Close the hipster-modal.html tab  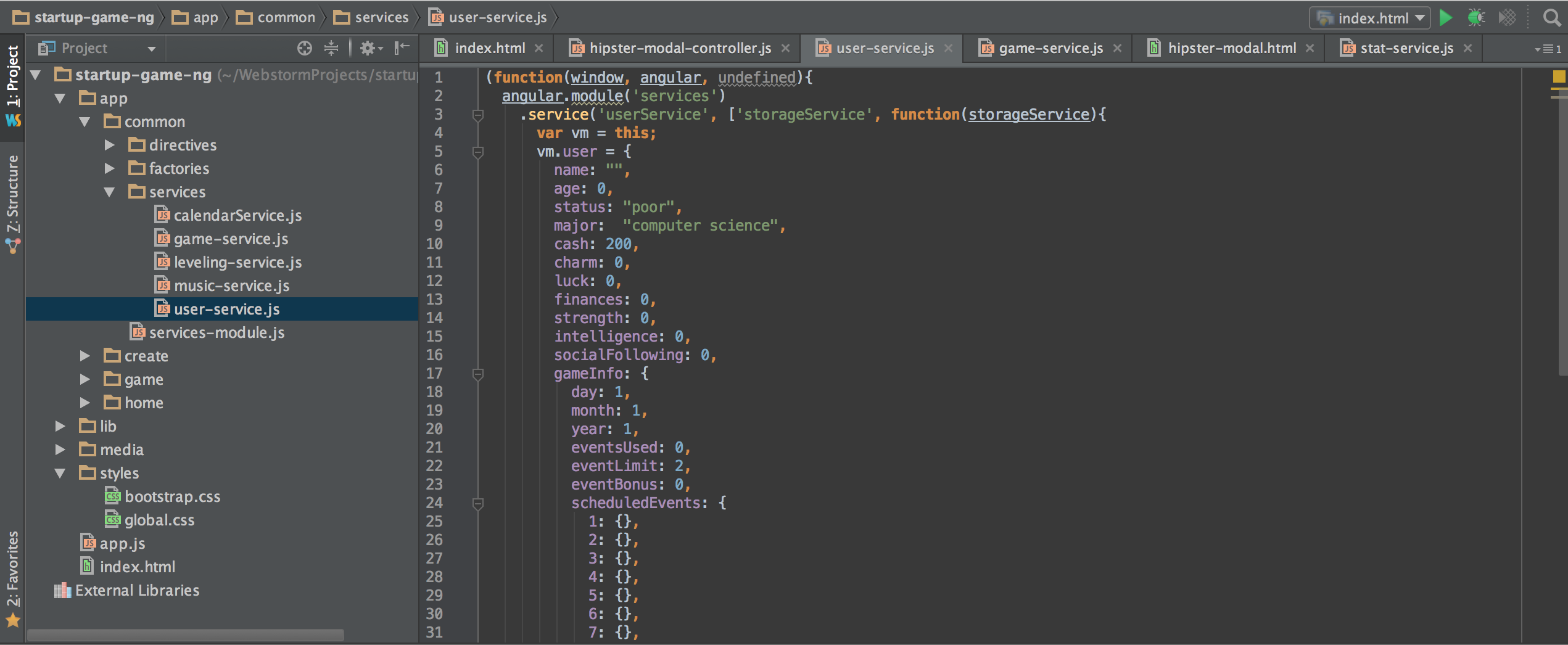coord(1310,48)
